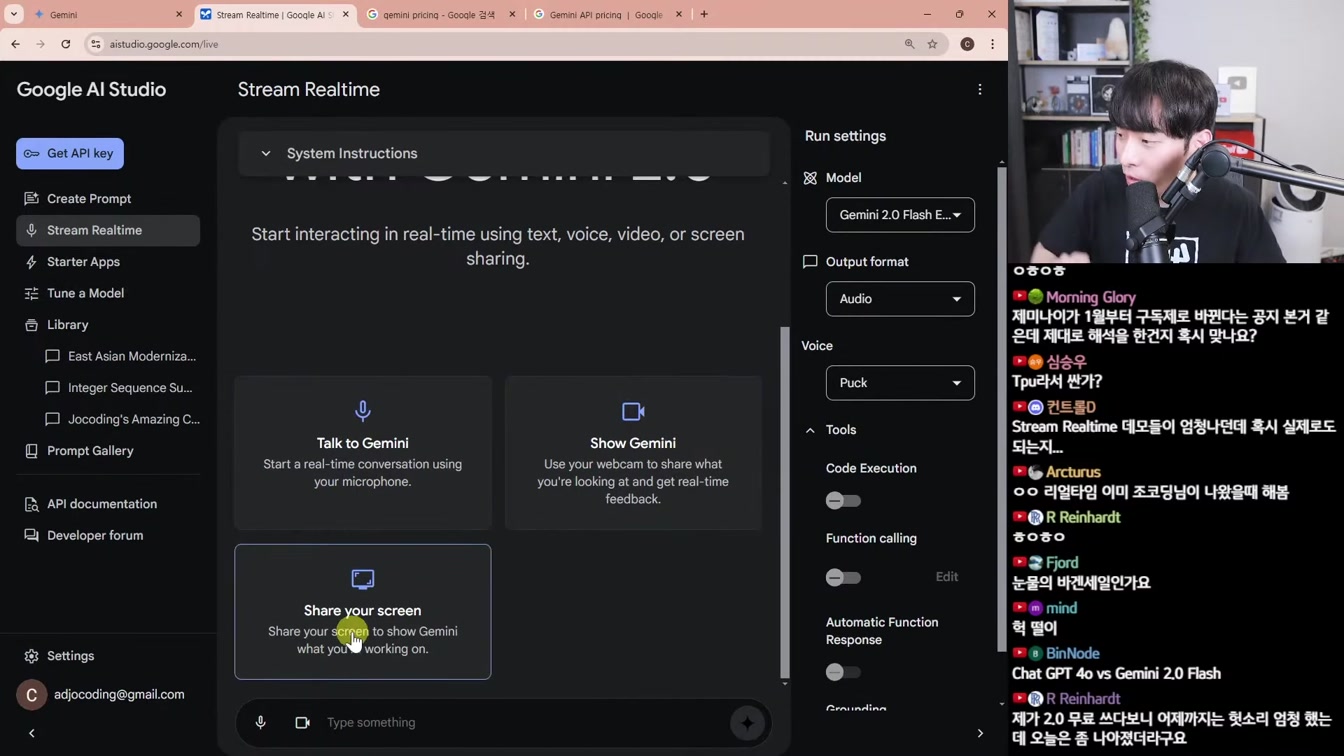This screenshot has height=756, width=1344.
Task: Click the Create Prompt sidebar icon
Action: tap(32, 199)
